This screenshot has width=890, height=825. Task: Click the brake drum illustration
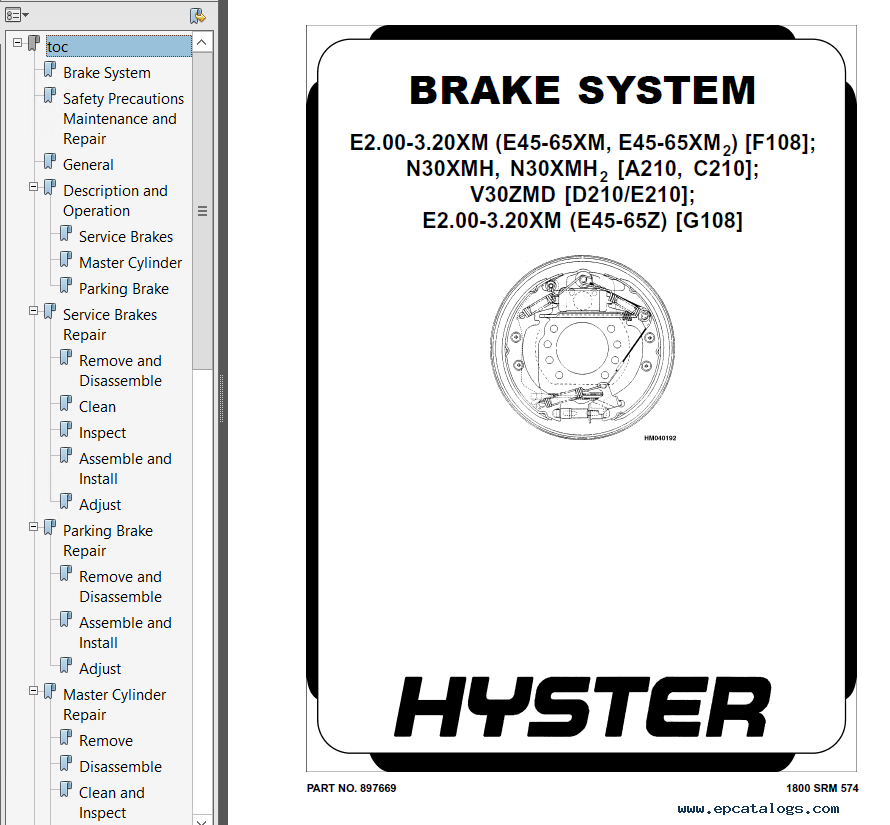583,347
